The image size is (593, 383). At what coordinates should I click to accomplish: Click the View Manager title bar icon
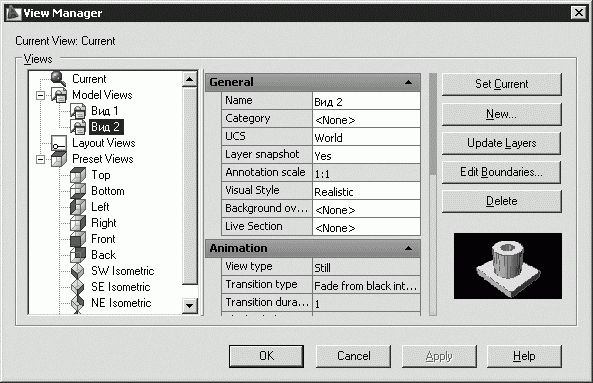[x=14, y=13]
